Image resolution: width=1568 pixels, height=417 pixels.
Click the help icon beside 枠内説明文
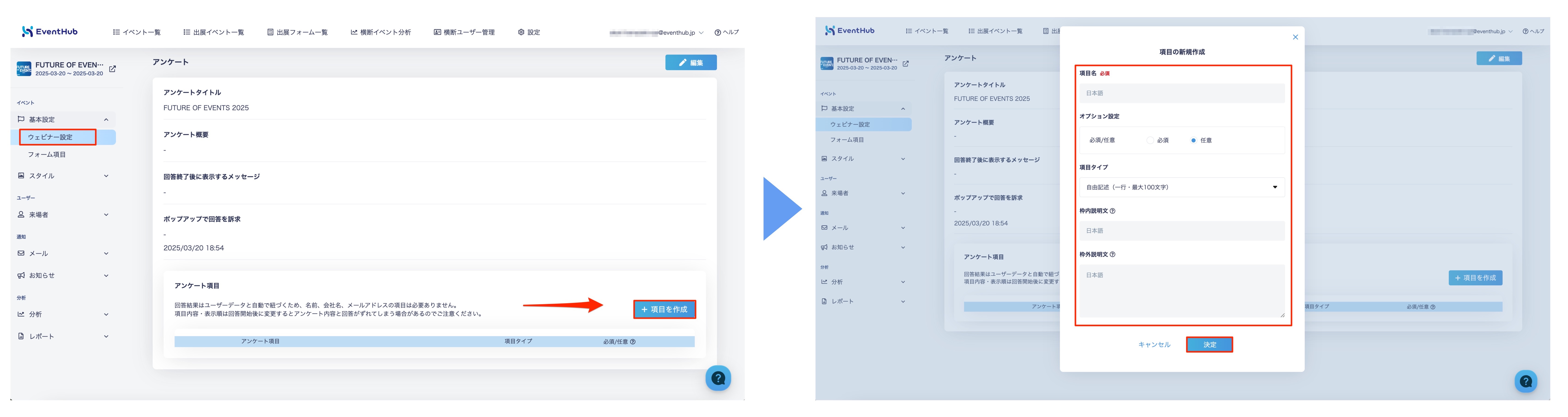pos(1112,211)
